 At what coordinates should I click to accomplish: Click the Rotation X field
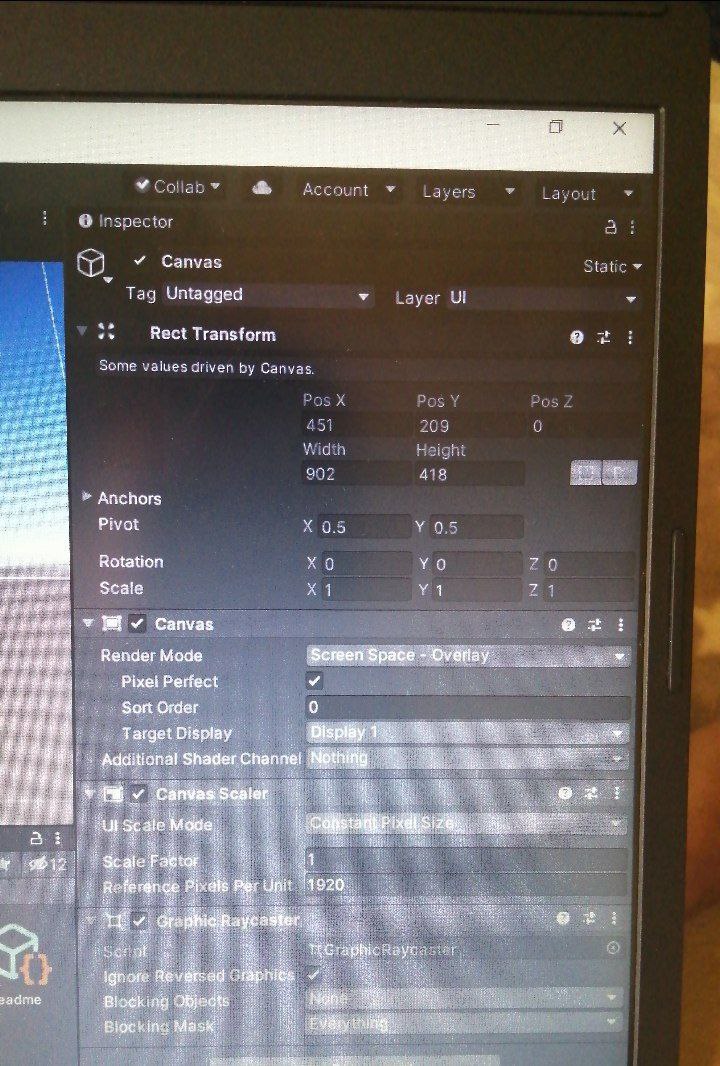[x=366, y=564]
